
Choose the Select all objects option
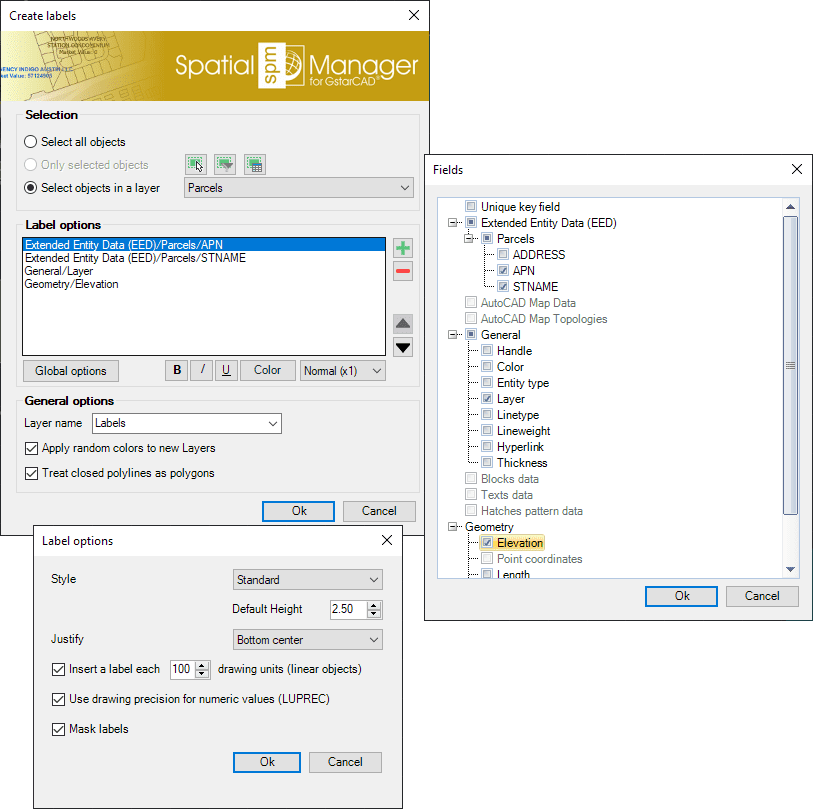click(32, 142)
